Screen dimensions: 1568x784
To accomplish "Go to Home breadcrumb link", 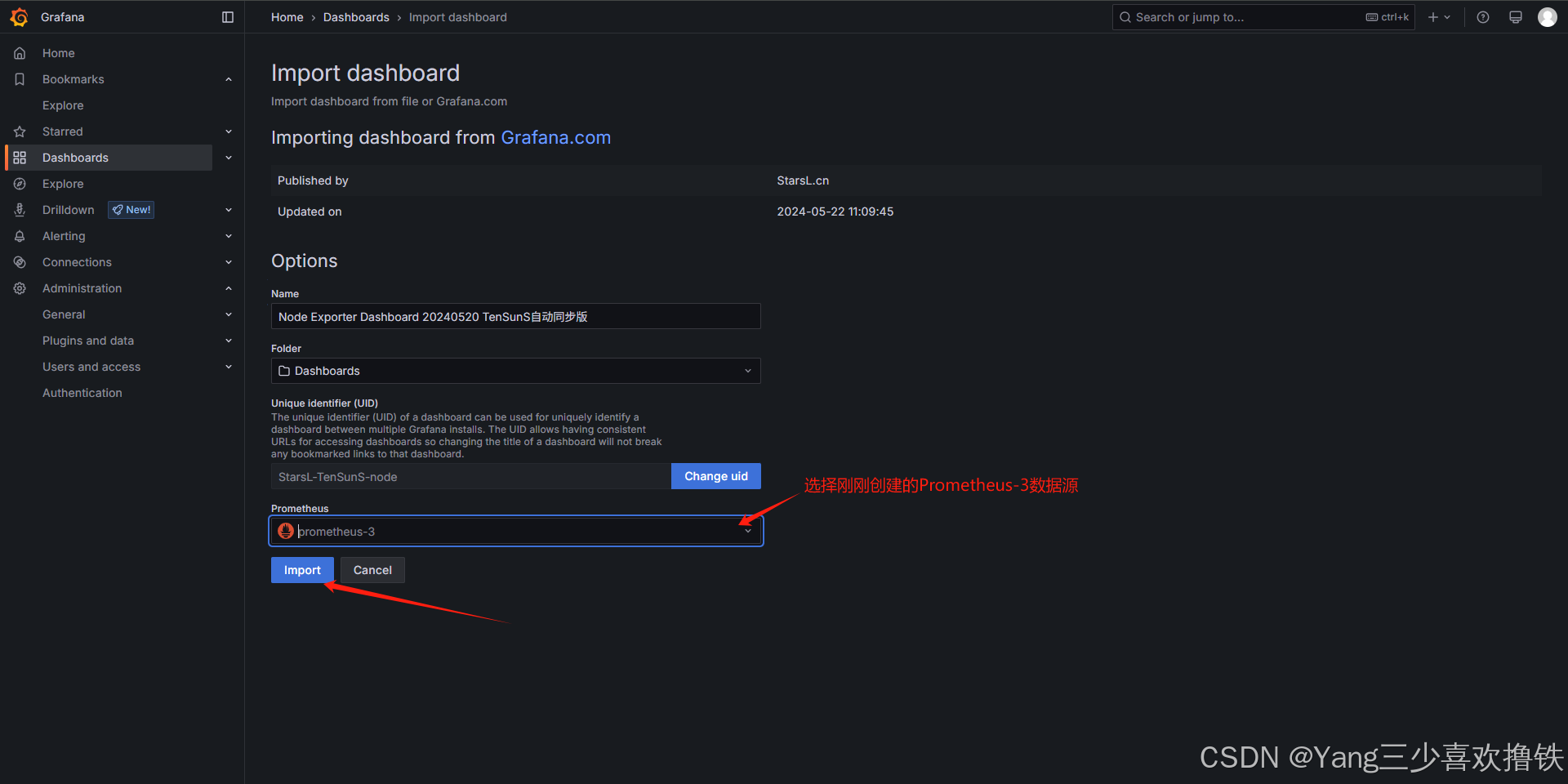I will [287, 17].
